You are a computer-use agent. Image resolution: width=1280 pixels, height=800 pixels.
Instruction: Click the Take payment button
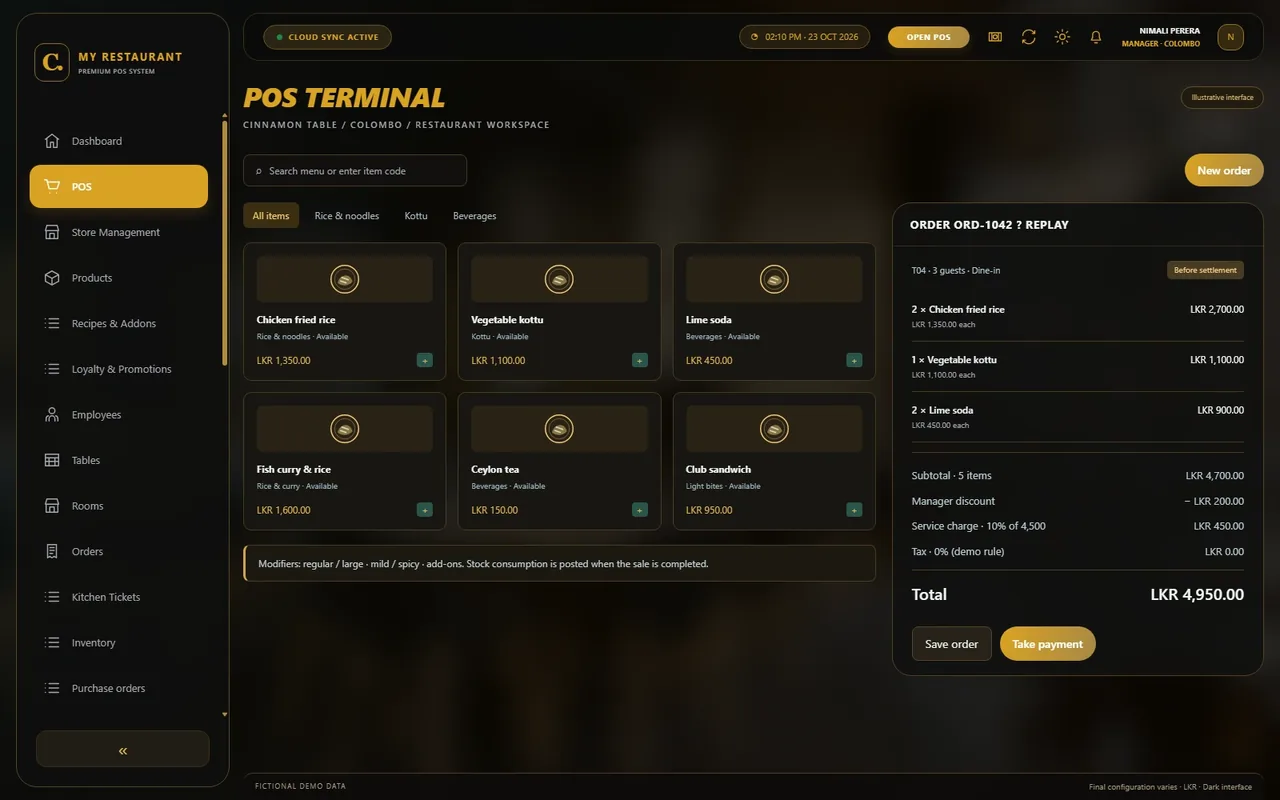[x=1048, y=644]
